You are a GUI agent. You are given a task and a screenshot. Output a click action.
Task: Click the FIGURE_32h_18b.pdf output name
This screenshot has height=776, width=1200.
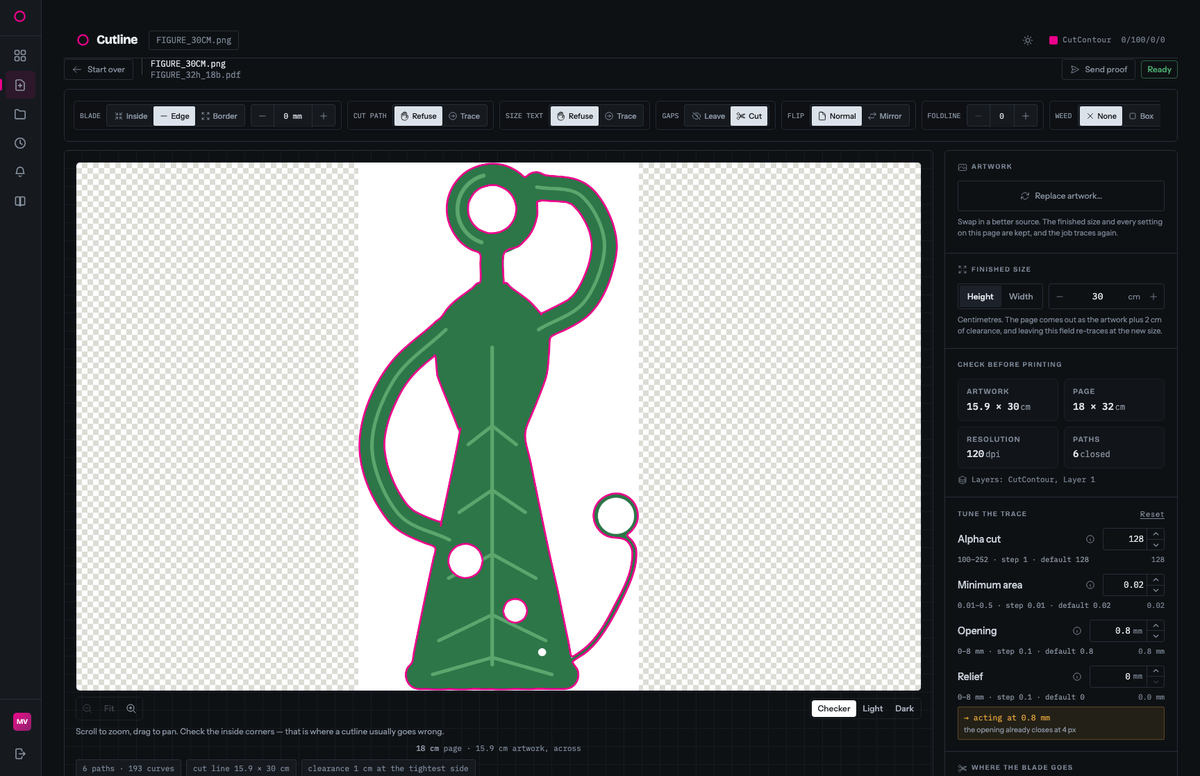[x=196, y=75]
